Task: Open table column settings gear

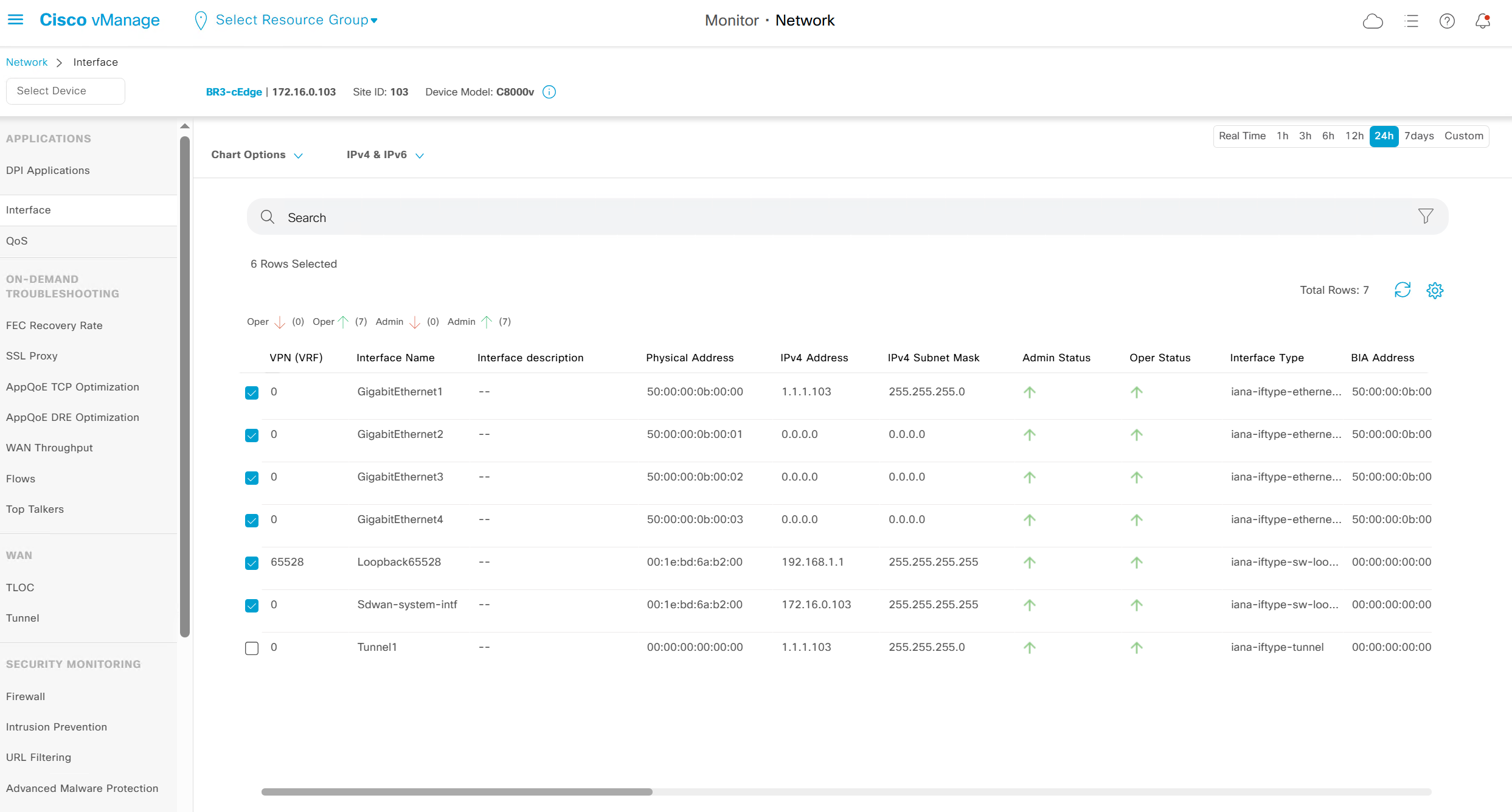Action: [1435, 290]
